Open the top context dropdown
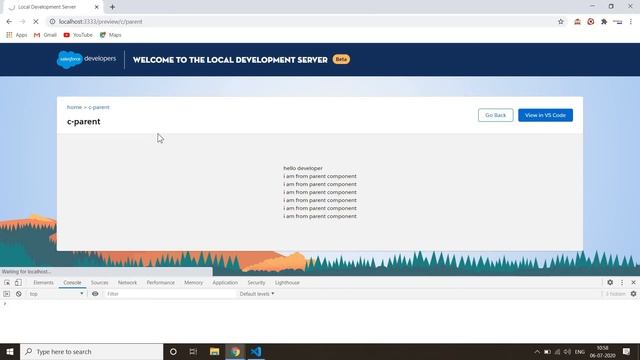 (56, 294)
